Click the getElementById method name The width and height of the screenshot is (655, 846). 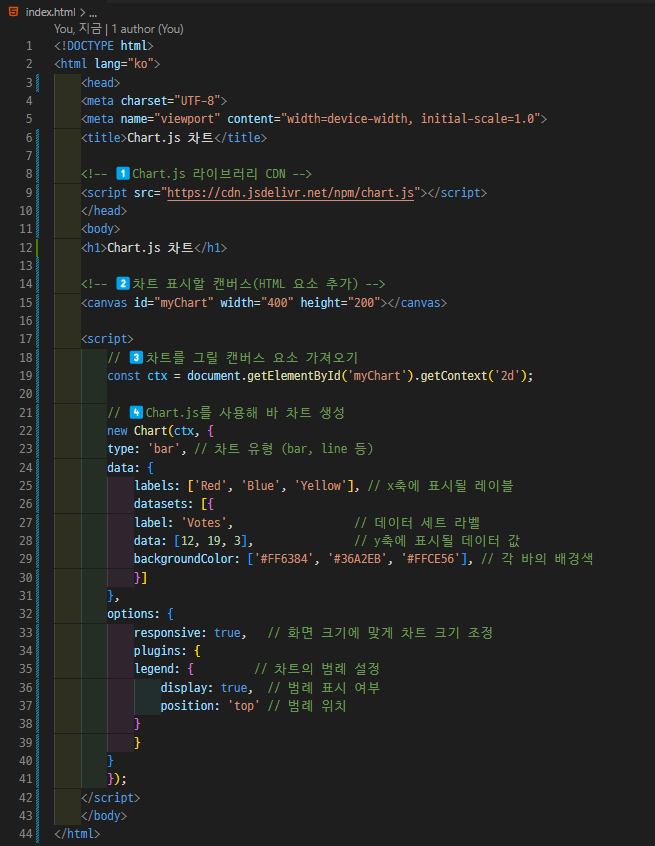tap(294, 376)
